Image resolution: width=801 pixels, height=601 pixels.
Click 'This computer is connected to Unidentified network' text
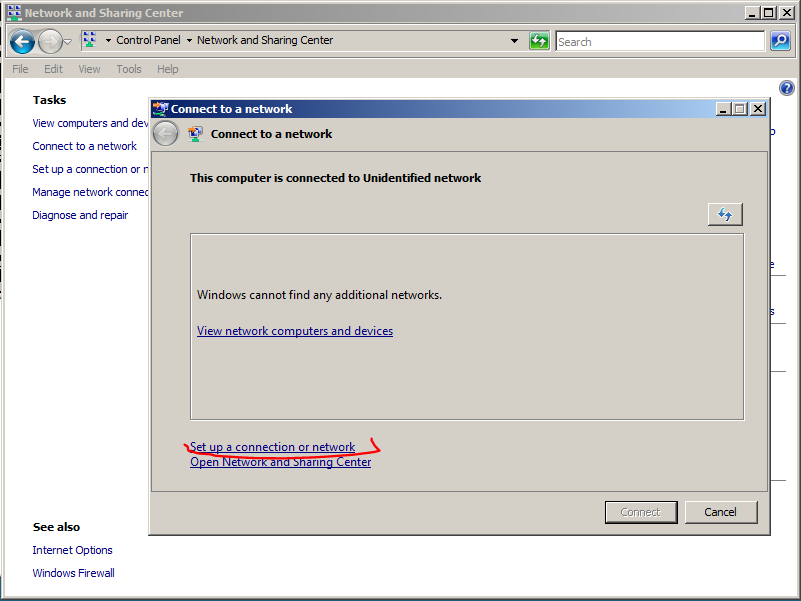point(336,178)
